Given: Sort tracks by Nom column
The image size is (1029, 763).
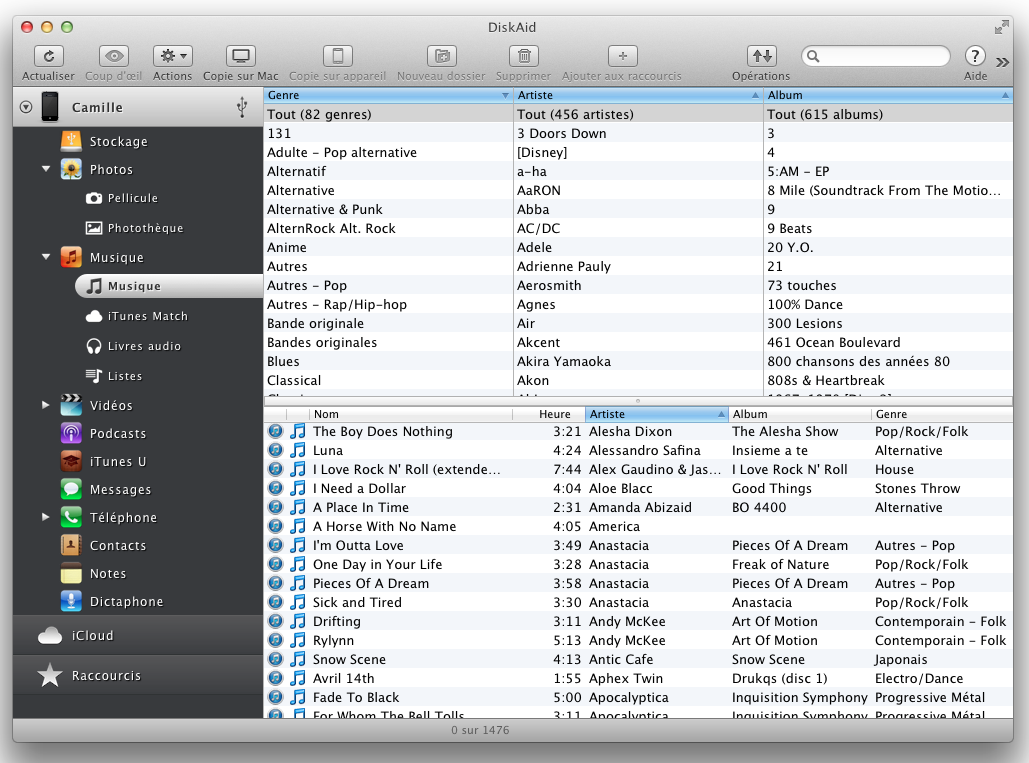Looking at the screenshot, I should pyautogui.click(x=410, y=414).
